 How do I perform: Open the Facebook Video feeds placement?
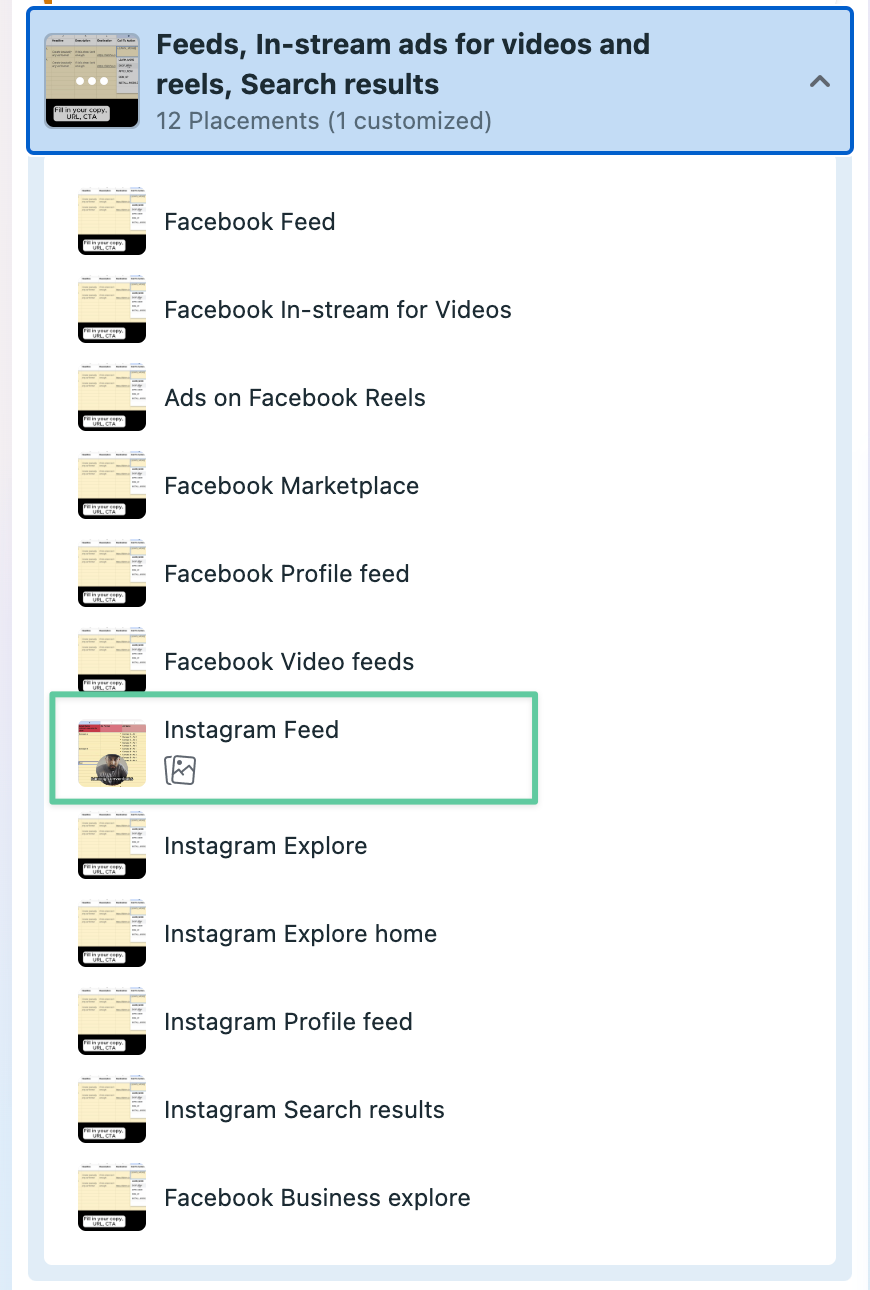pos(289,662)
